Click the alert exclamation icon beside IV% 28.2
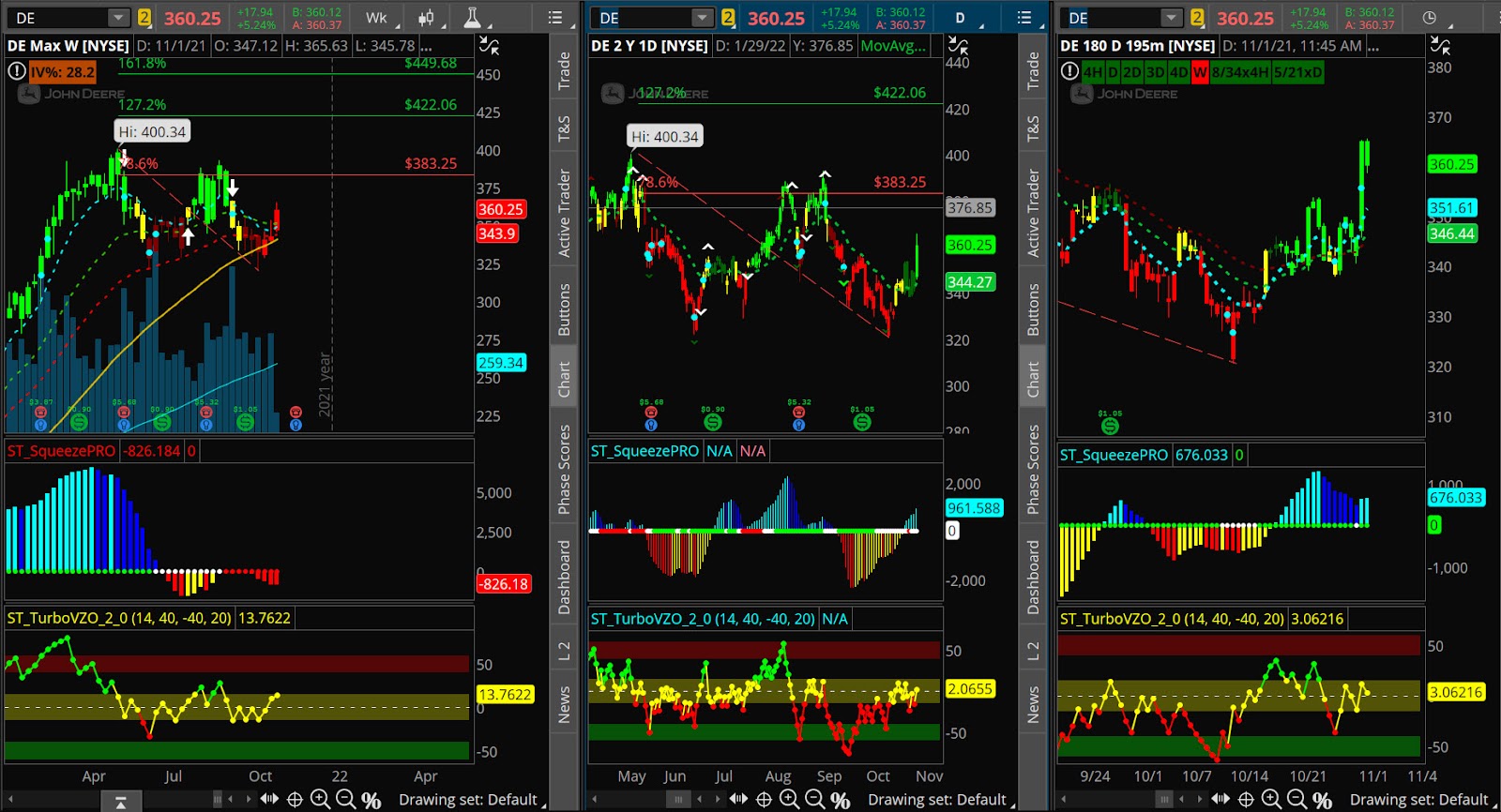 [x=17, y=71]
